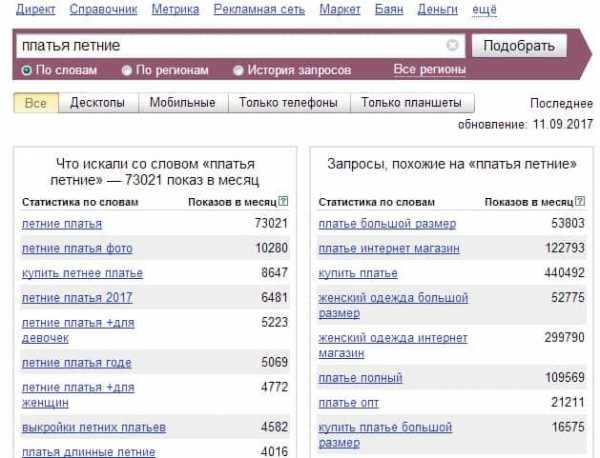Select the 'Только планшеты' tab
This screenshot has height=458, width=600.
tap(411, 103)
